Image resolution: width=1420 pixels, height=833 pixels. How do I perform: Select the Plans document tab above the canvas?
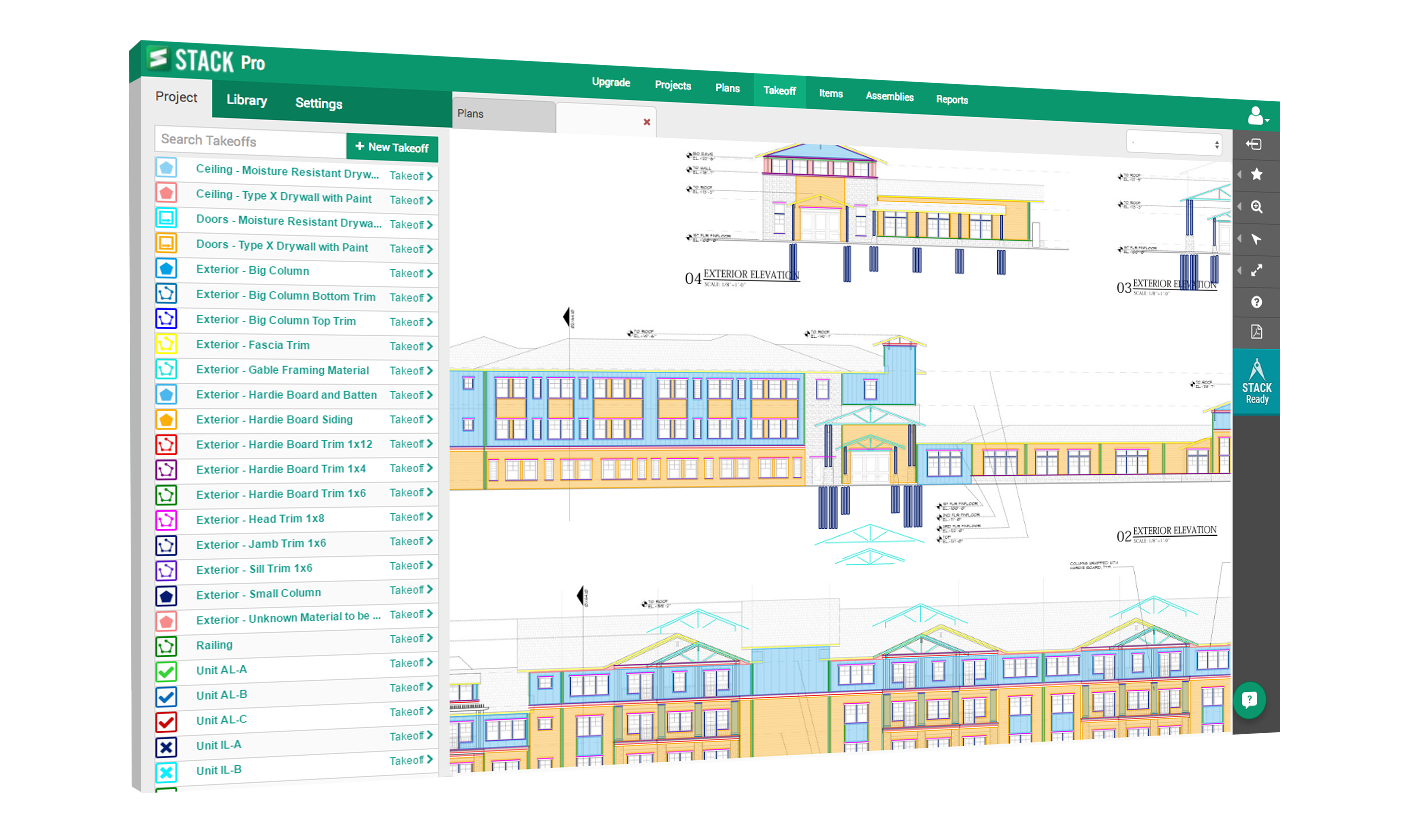pos(503,115)
